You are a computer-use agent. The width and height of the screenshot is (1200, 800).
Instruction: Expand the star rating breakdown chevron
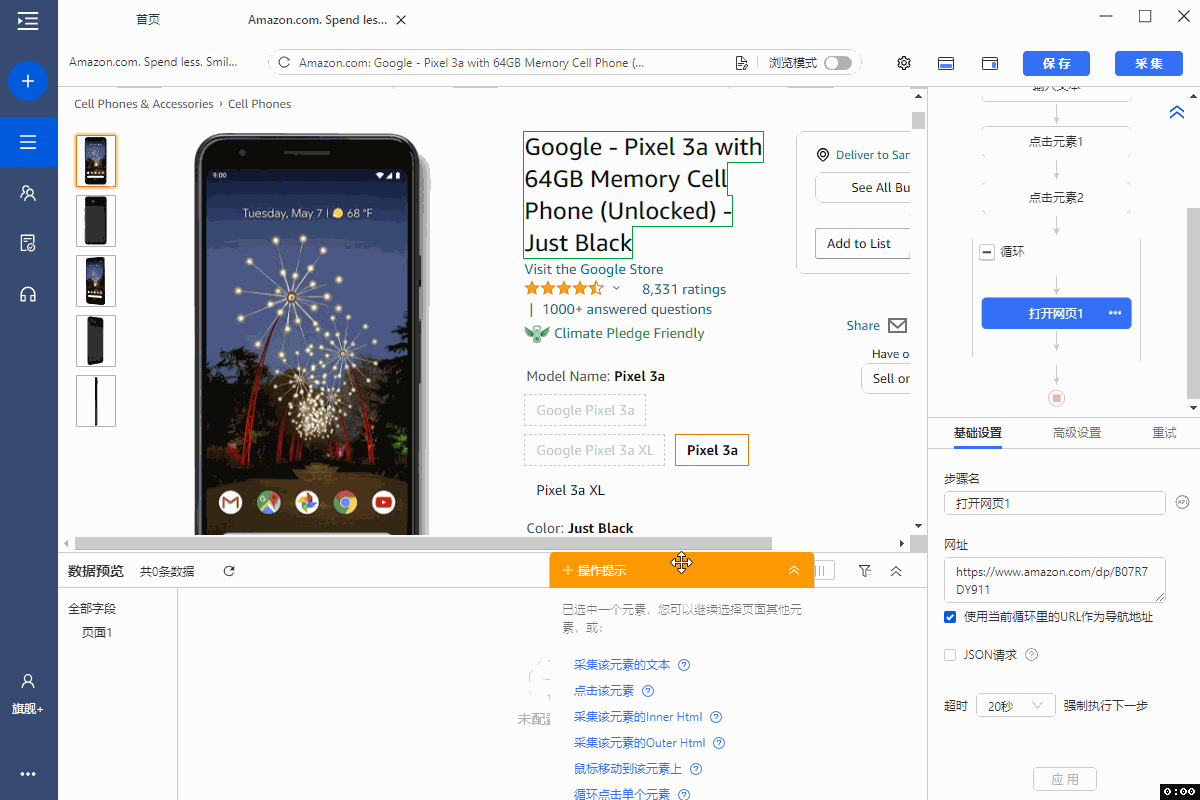(x=616, y=288)
